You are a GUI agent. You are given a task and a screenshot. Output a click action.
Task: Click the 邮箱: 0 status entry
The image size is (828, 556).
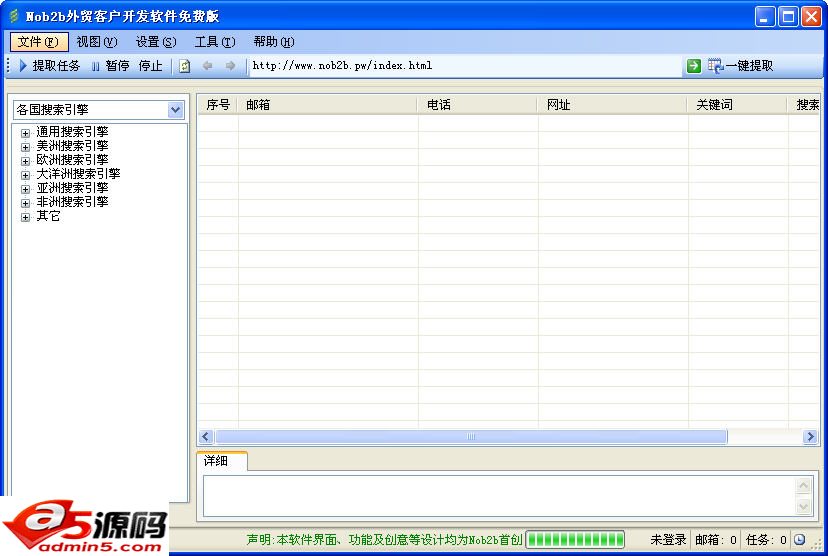pyautogui.click(x=716, y=540)
